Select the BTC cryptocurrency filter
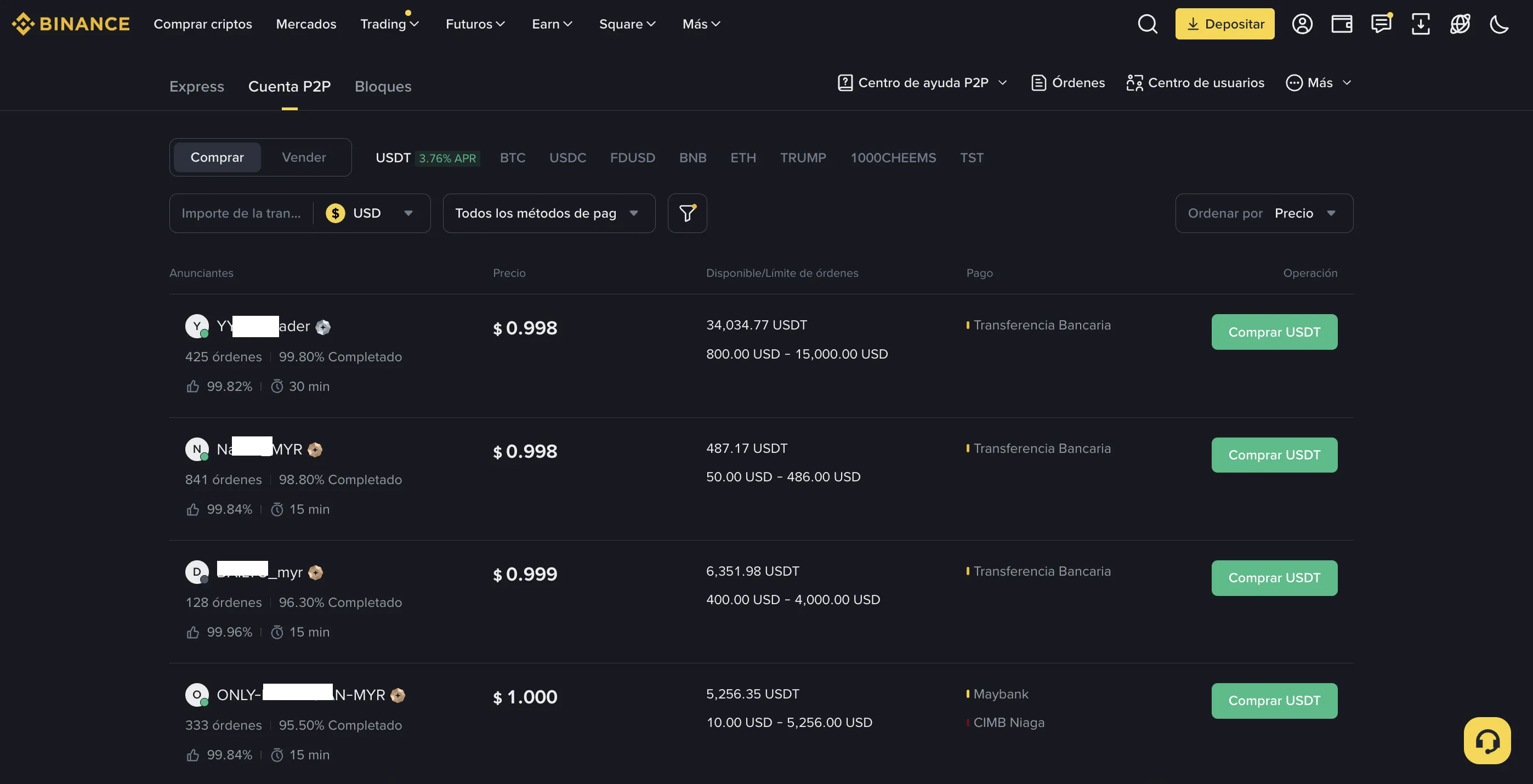 pos(513,158)
